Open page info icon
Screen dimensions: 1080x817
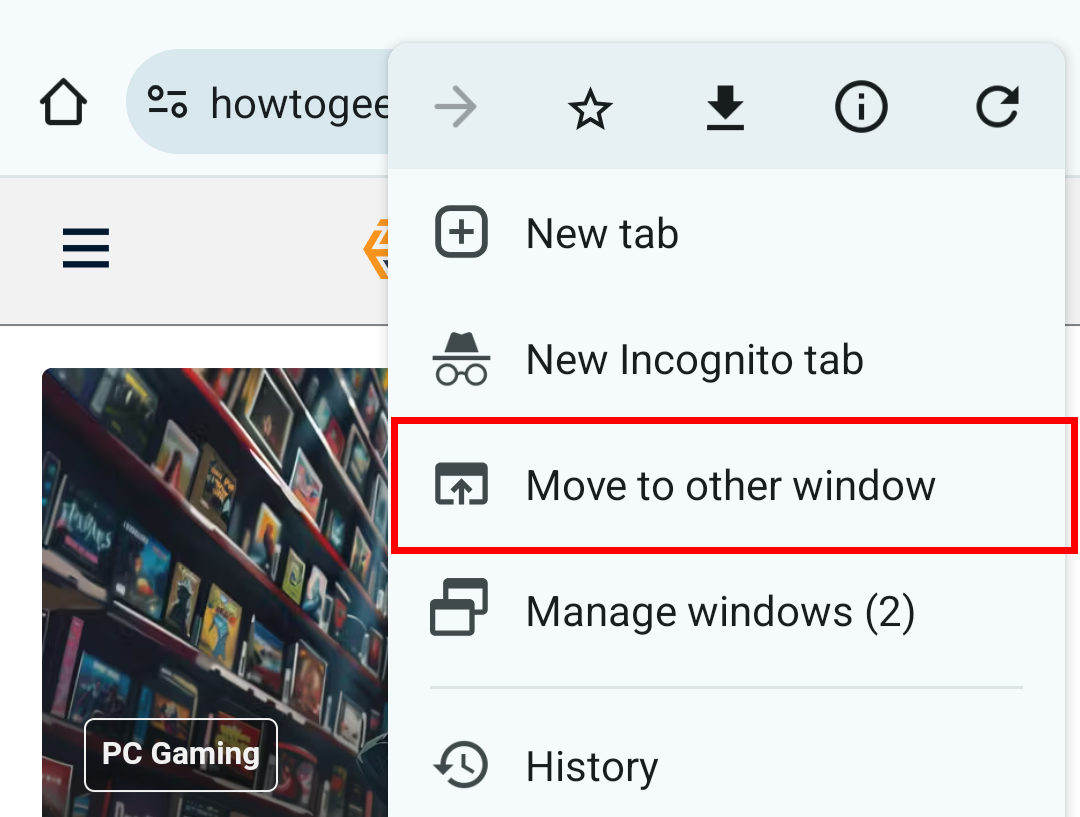[x=861, y=107]
